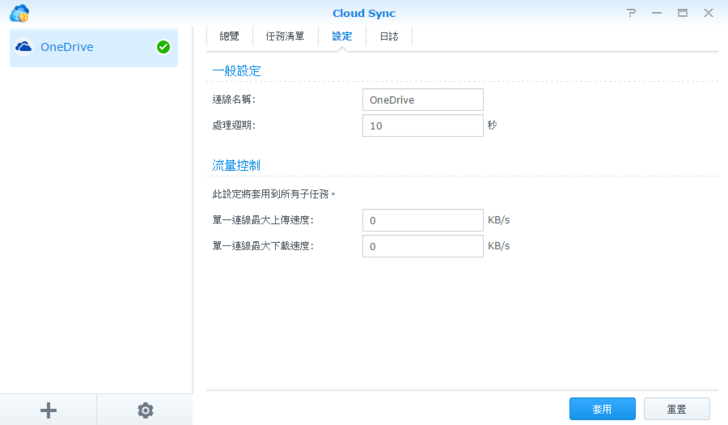
Task: Focus the 單一連線最大下載速度 field
Action: pyautogui.click(x=422, y=246)
